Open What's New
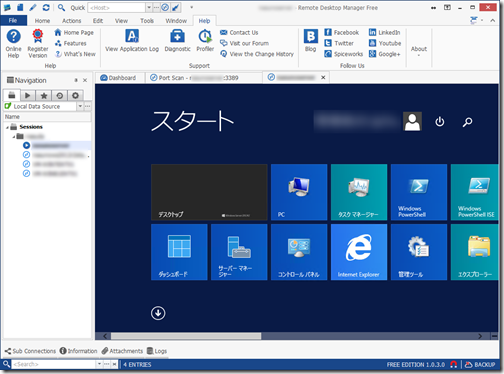Viewport: 504px width, 374px height. [x=75, y=54]
